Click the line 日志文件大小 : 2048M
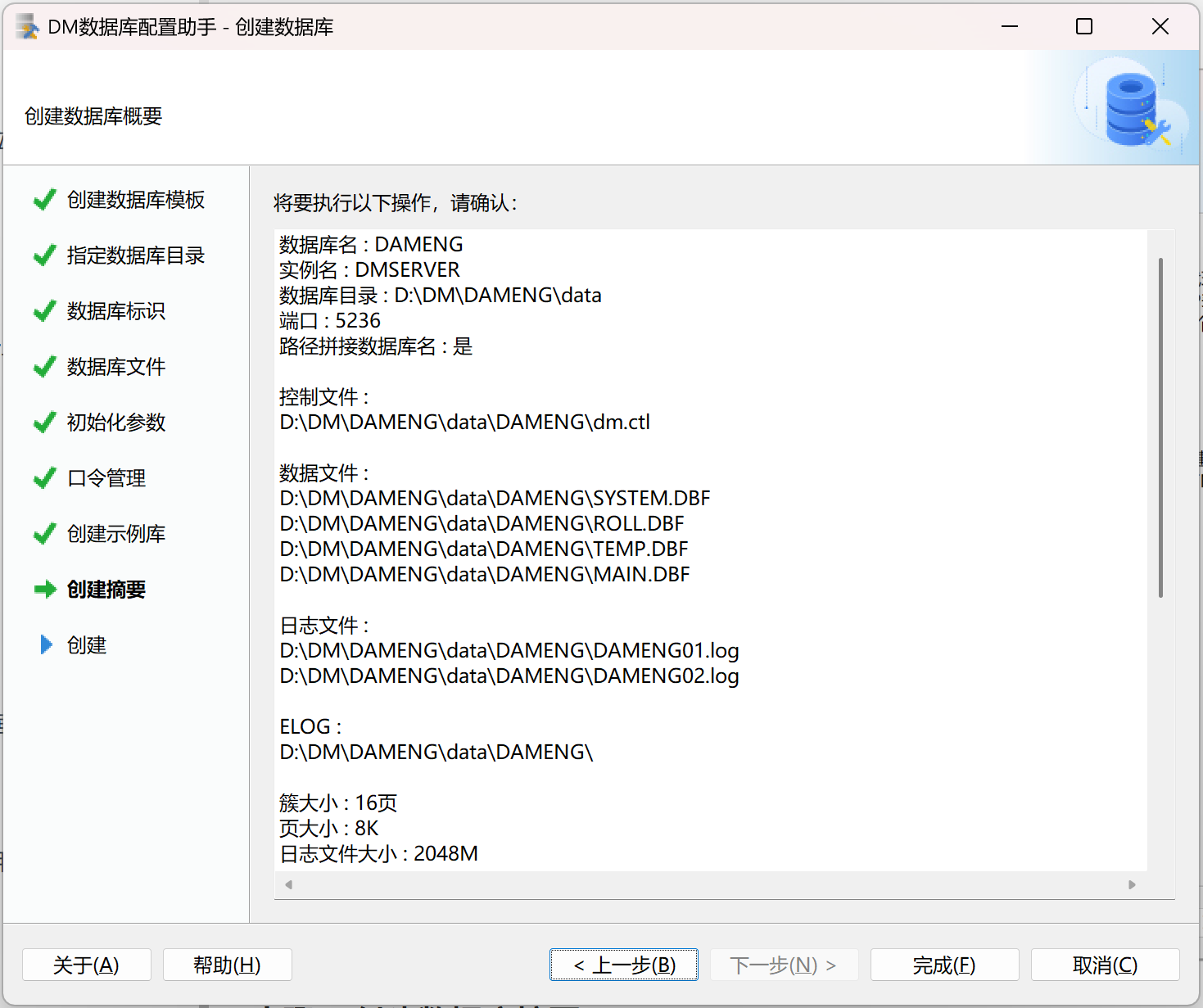 point(379,853)
